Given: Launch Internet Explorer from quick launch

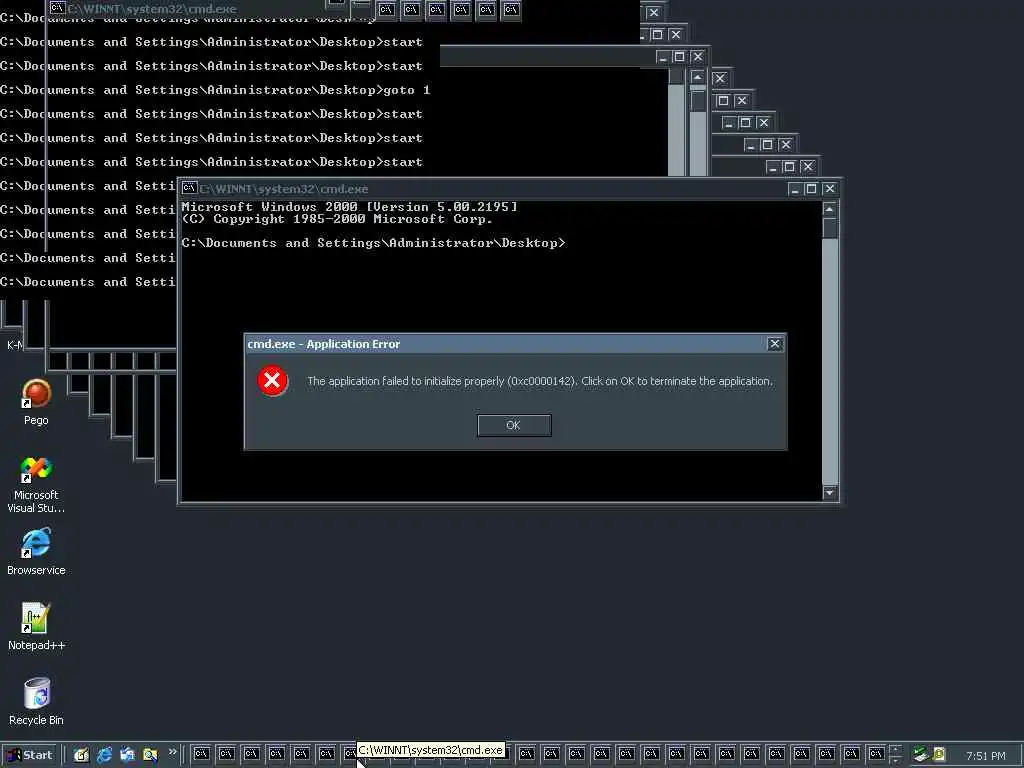Looking at the screenshot, I should pos(104,755).
